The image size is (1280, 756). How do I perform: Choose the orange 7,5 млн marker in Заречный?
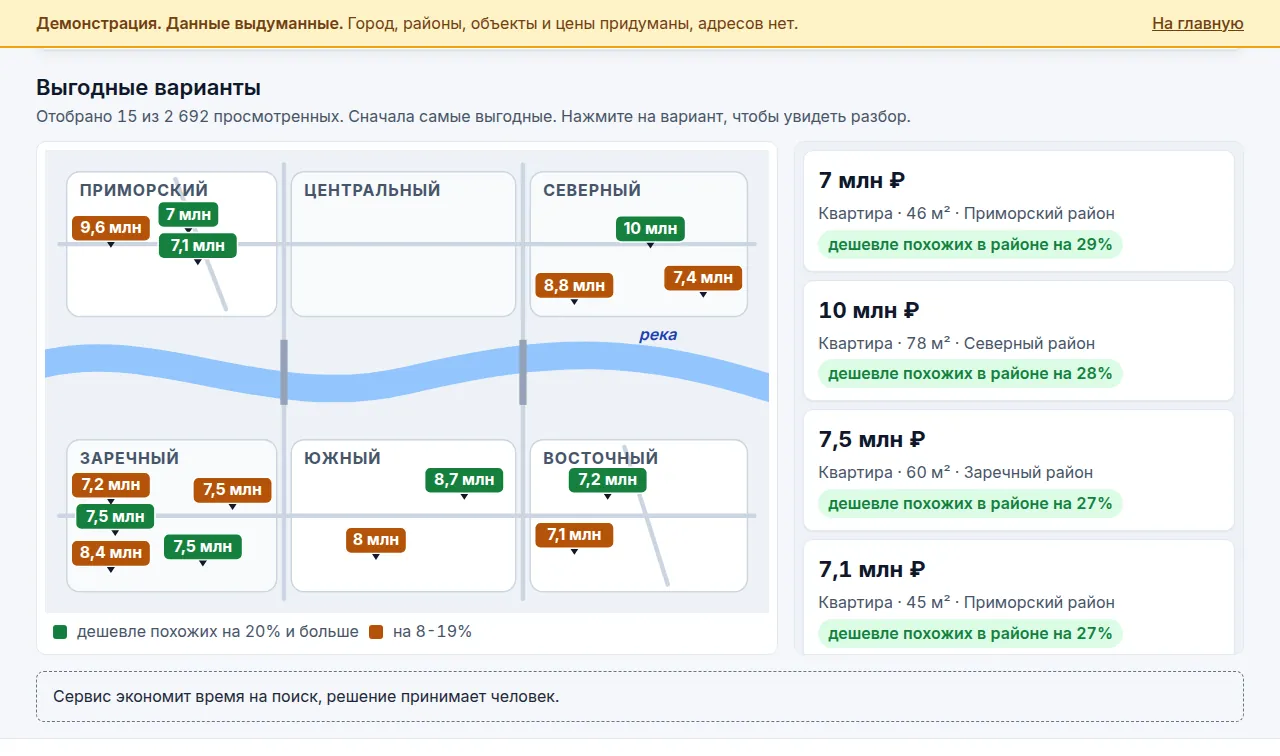pos(232,490)
